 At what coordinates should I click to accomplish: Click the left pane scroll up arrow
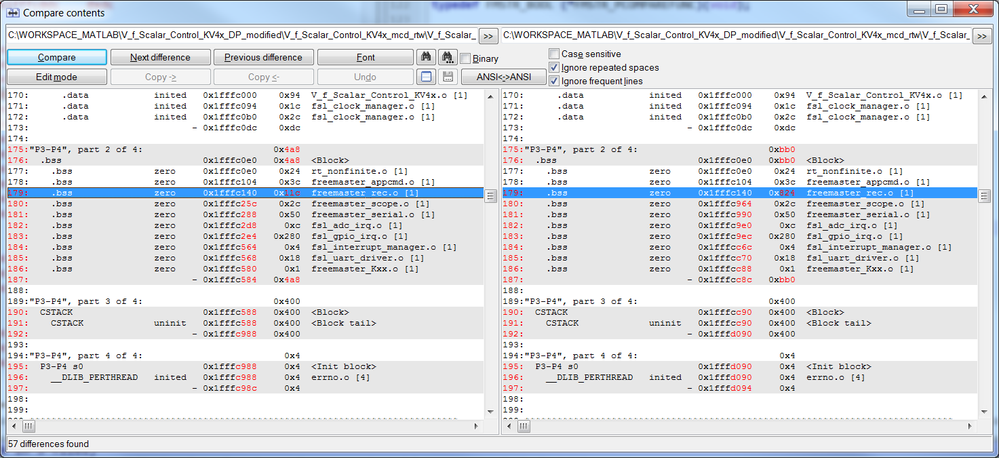(x=490, y=96)
